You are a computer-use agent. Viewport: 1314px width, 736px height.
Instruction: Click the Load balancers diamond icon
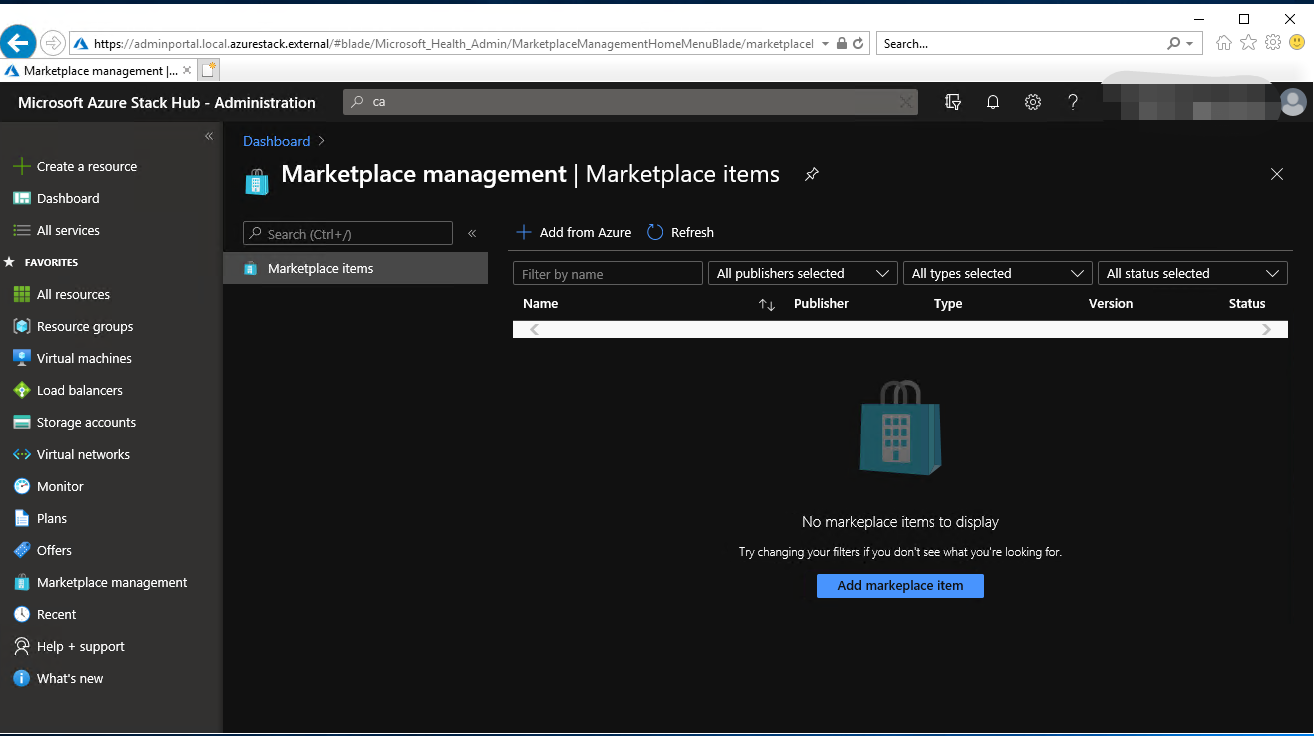[21, 390]
